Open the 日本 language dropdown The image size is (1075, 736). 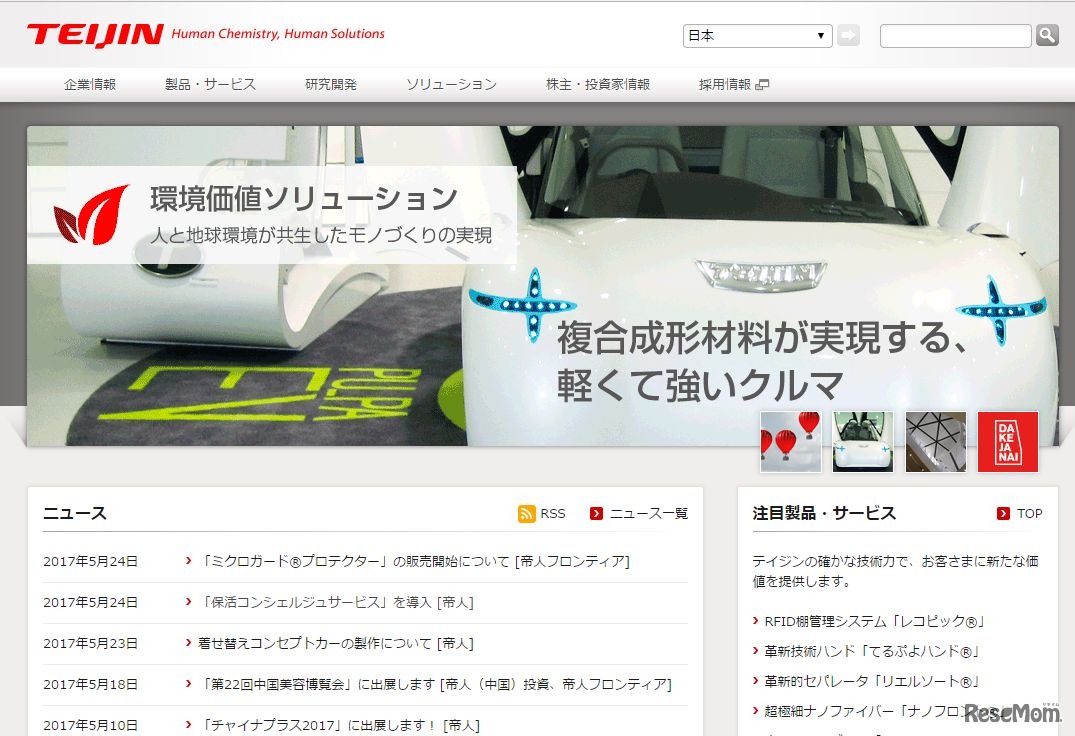pyautogui.click(x=757, y=35)
